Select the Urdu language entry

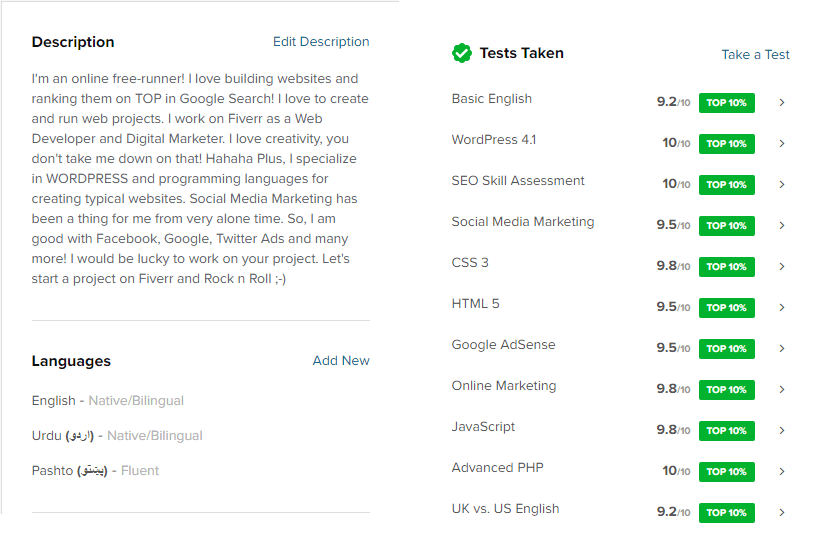click(117, 436)
